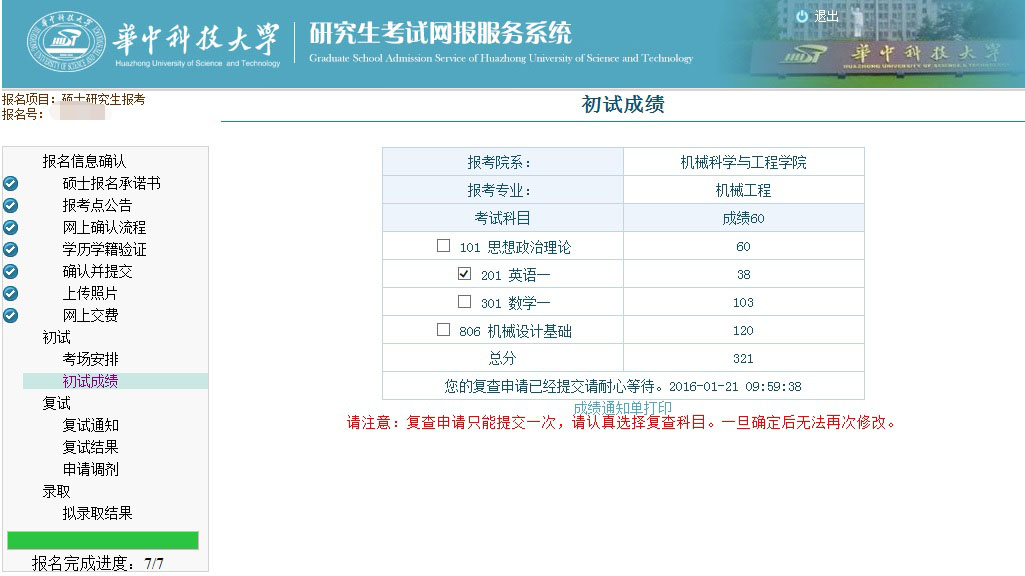Image resolution: width=1025 pixels, height=576 pixels.
Task: Click checkmark icon beside 网上确认流程
Action: tap(11, 228)
